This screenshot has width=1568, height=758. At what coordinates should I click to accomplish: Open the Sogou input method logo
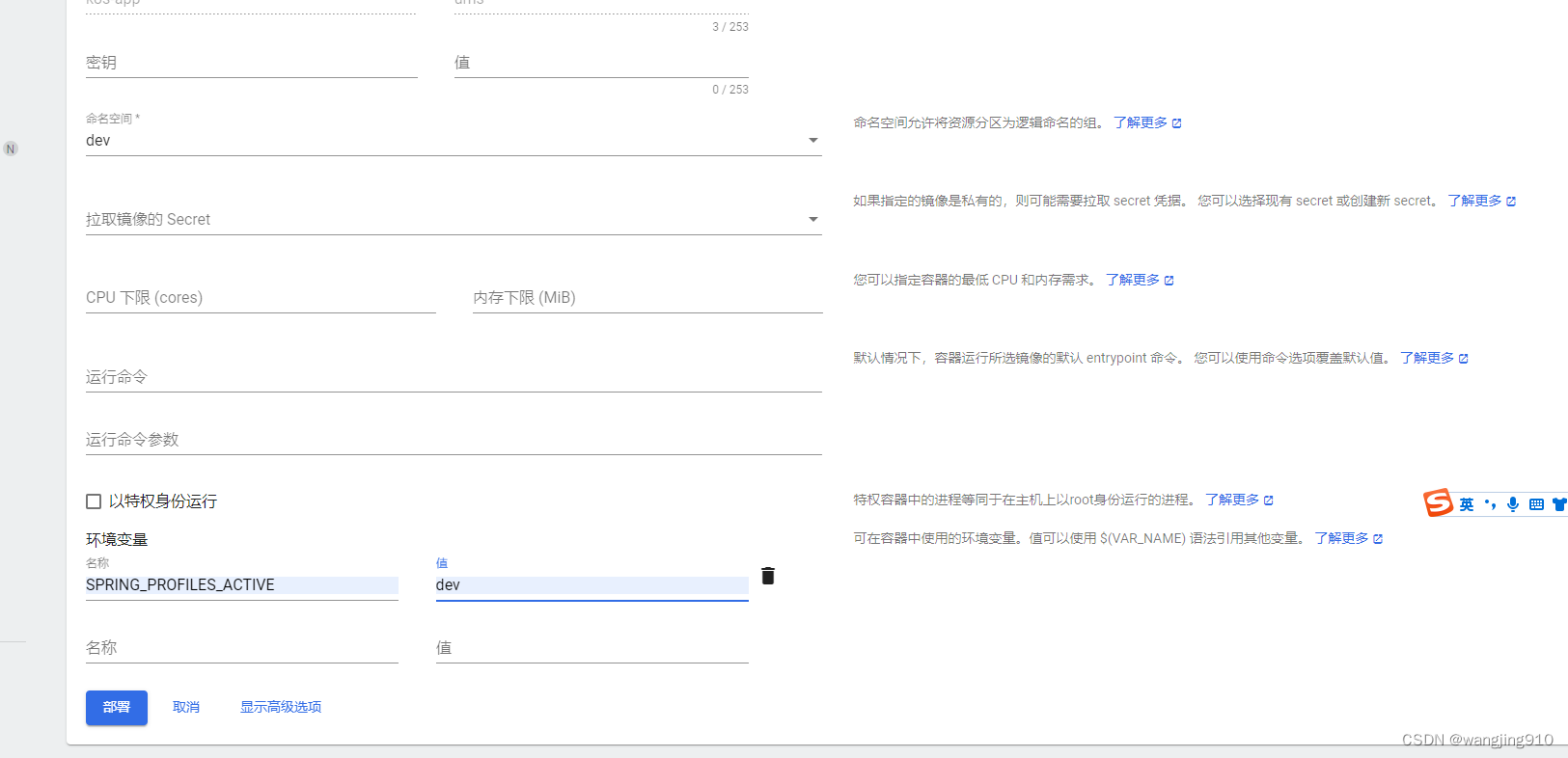click(1438, 502)
